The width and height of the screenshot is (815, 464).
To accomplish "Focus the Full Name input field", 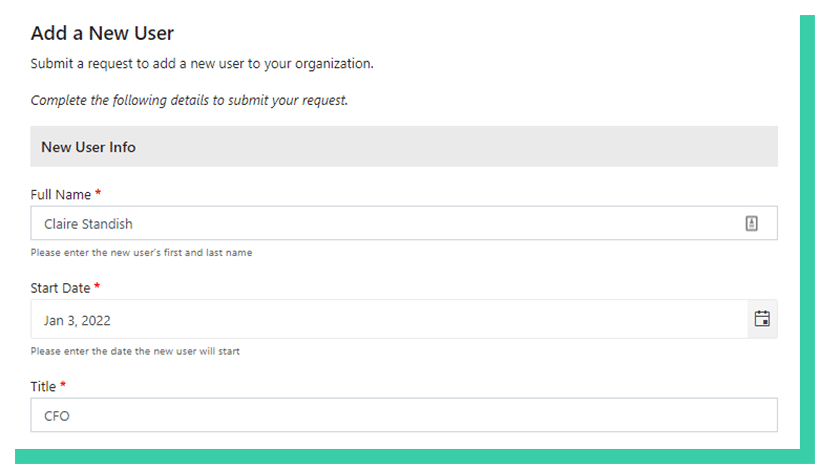I will tap(404, 223).
